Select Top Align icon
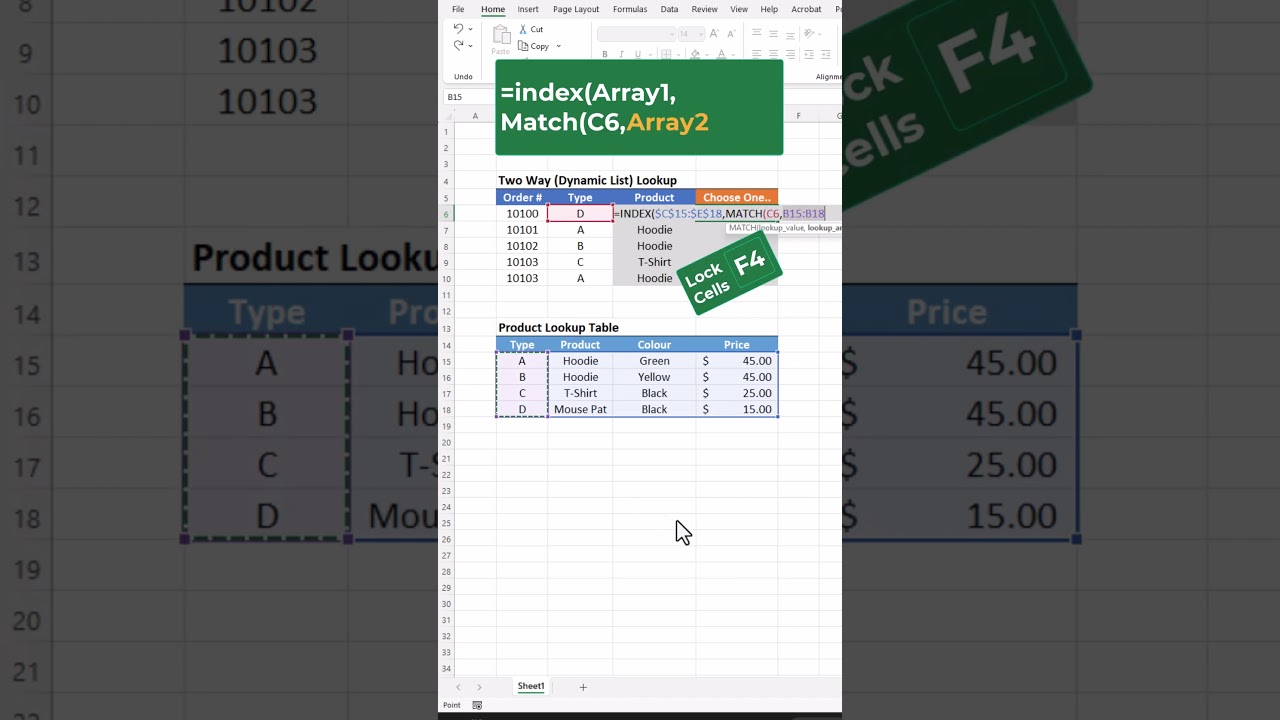 click(x=757, y=32)
